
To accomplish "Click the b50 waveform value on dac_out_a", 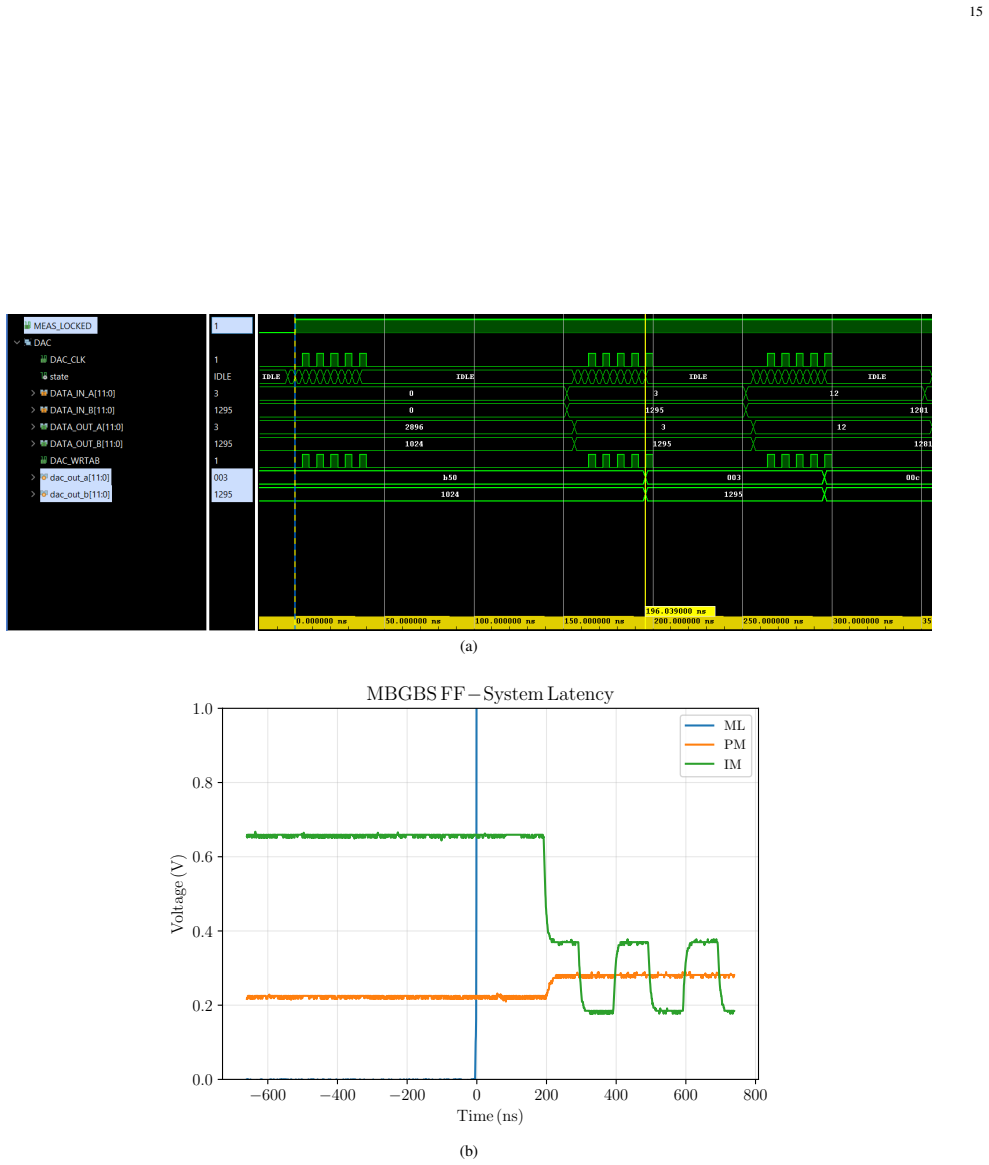I will (x=450, y=478).
